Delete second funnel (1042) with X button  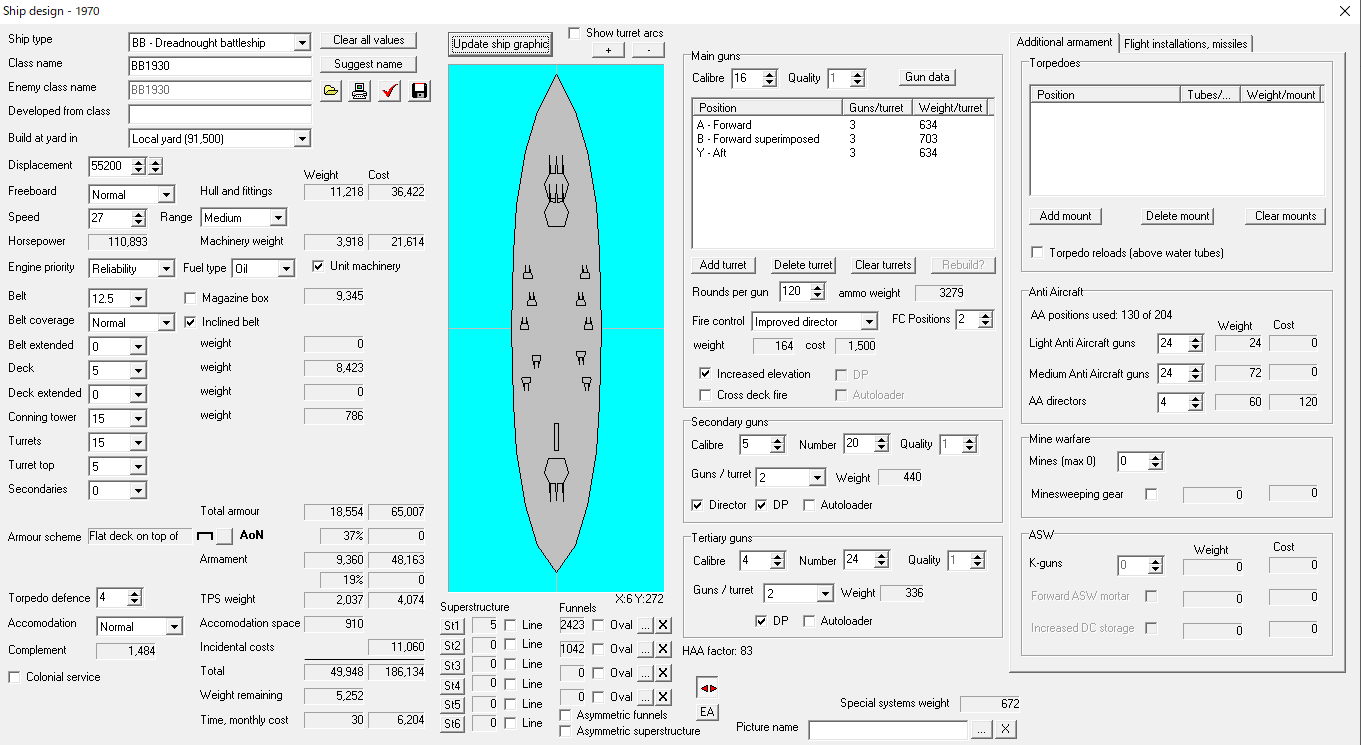tap(663, 649)
